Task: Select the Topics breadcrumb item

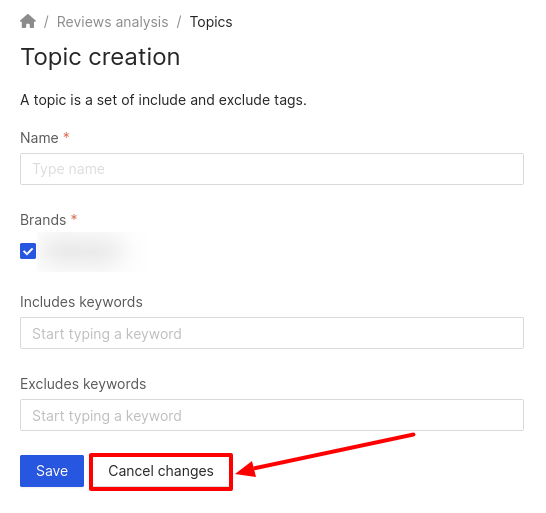Action: click(211, 22)
